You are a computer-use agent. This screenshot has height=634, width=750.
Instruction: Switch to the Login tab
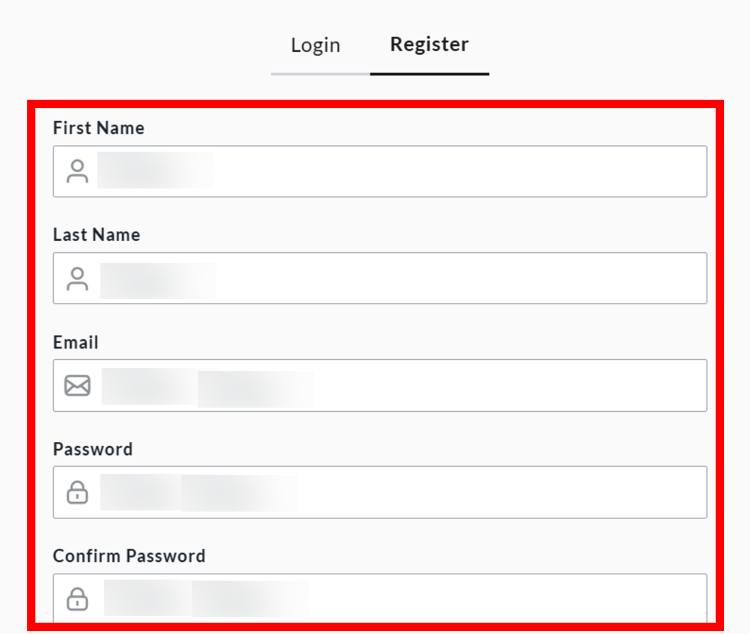(315, 45)
